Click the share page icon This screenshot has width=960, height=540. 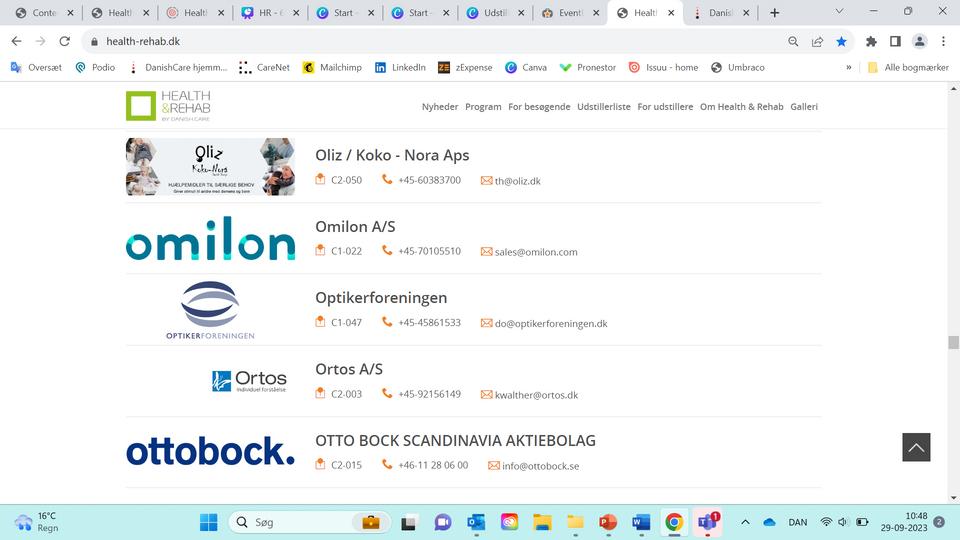click(x=817, y=41)
